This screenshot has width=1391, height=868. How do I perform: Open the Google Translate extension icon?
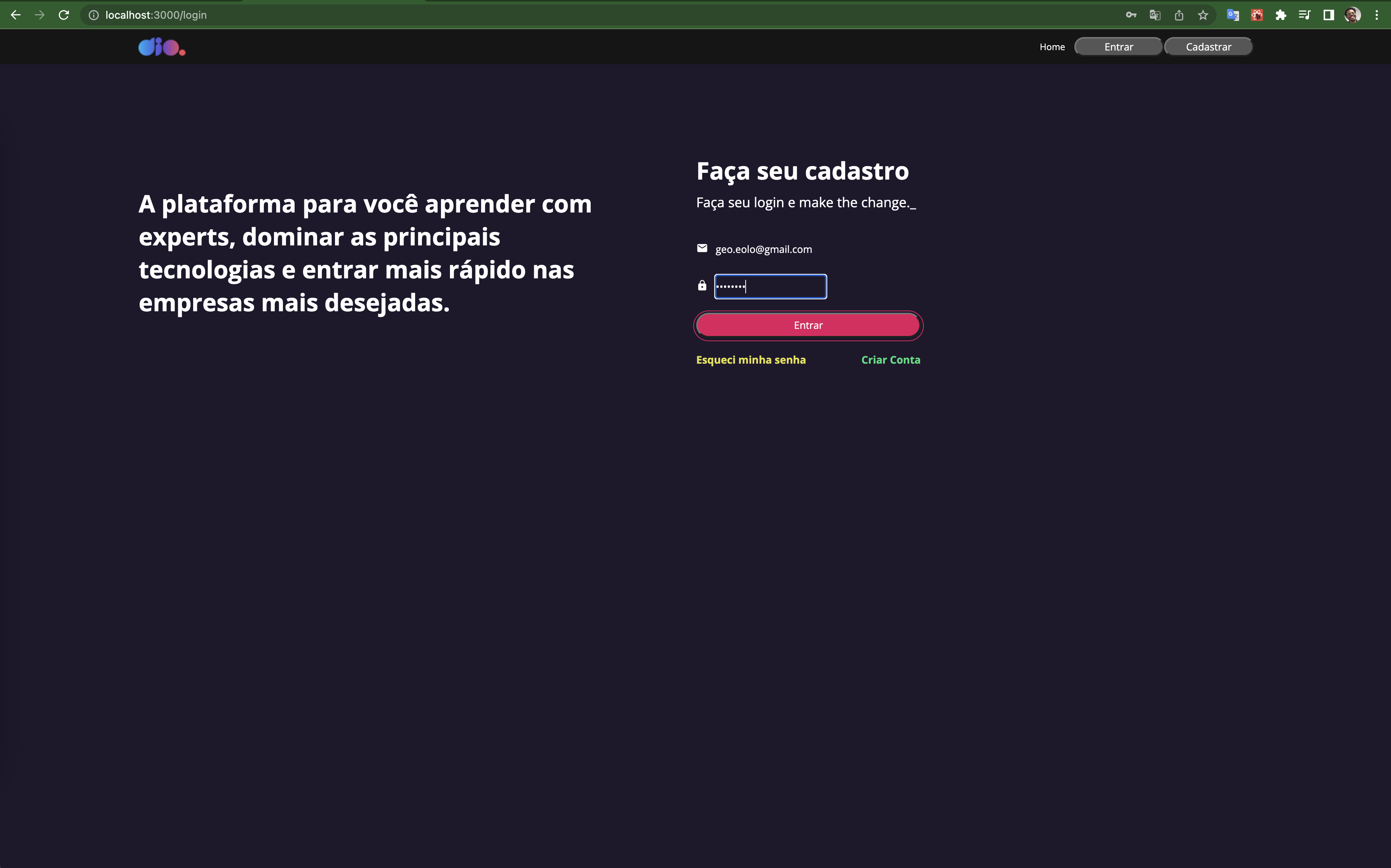[1233, 15]
